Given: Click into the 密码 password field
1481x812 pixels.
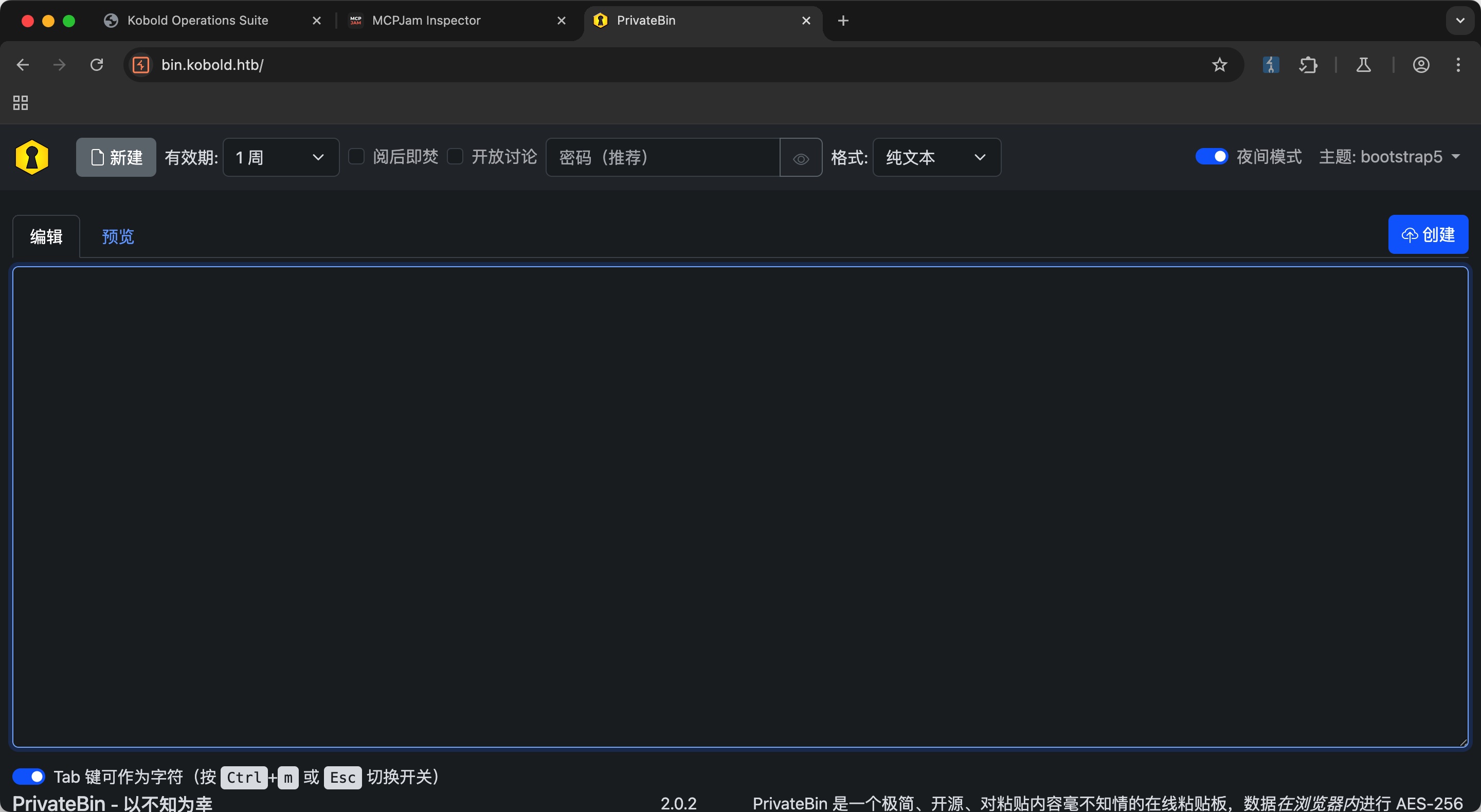Looking at the screenshot, I should pos(663,157).
